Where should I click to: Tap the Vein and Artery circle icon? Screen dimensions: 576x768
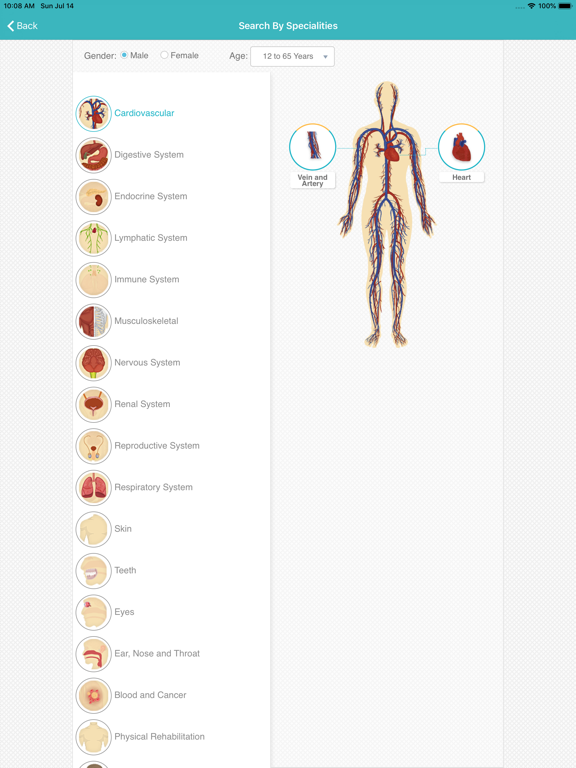coord(312,146)
